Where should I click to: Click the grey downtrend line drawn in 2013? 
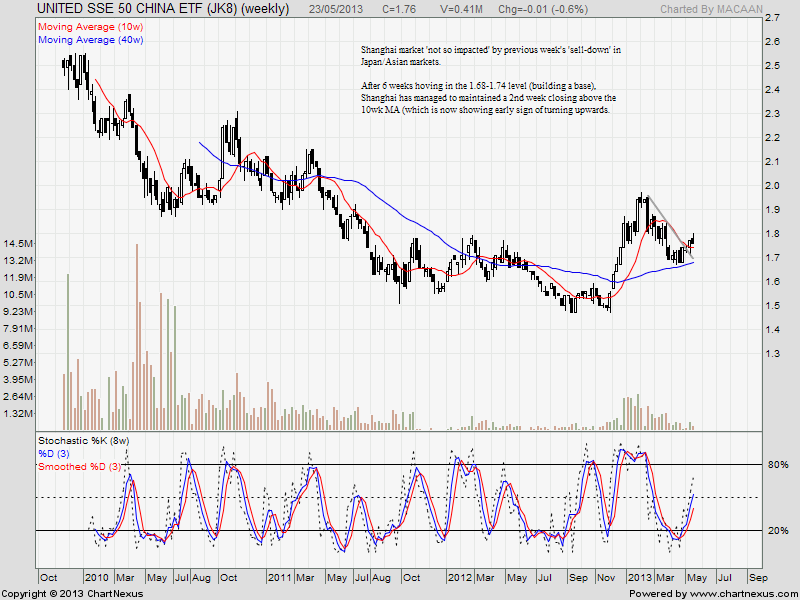(x=669, y=226)
